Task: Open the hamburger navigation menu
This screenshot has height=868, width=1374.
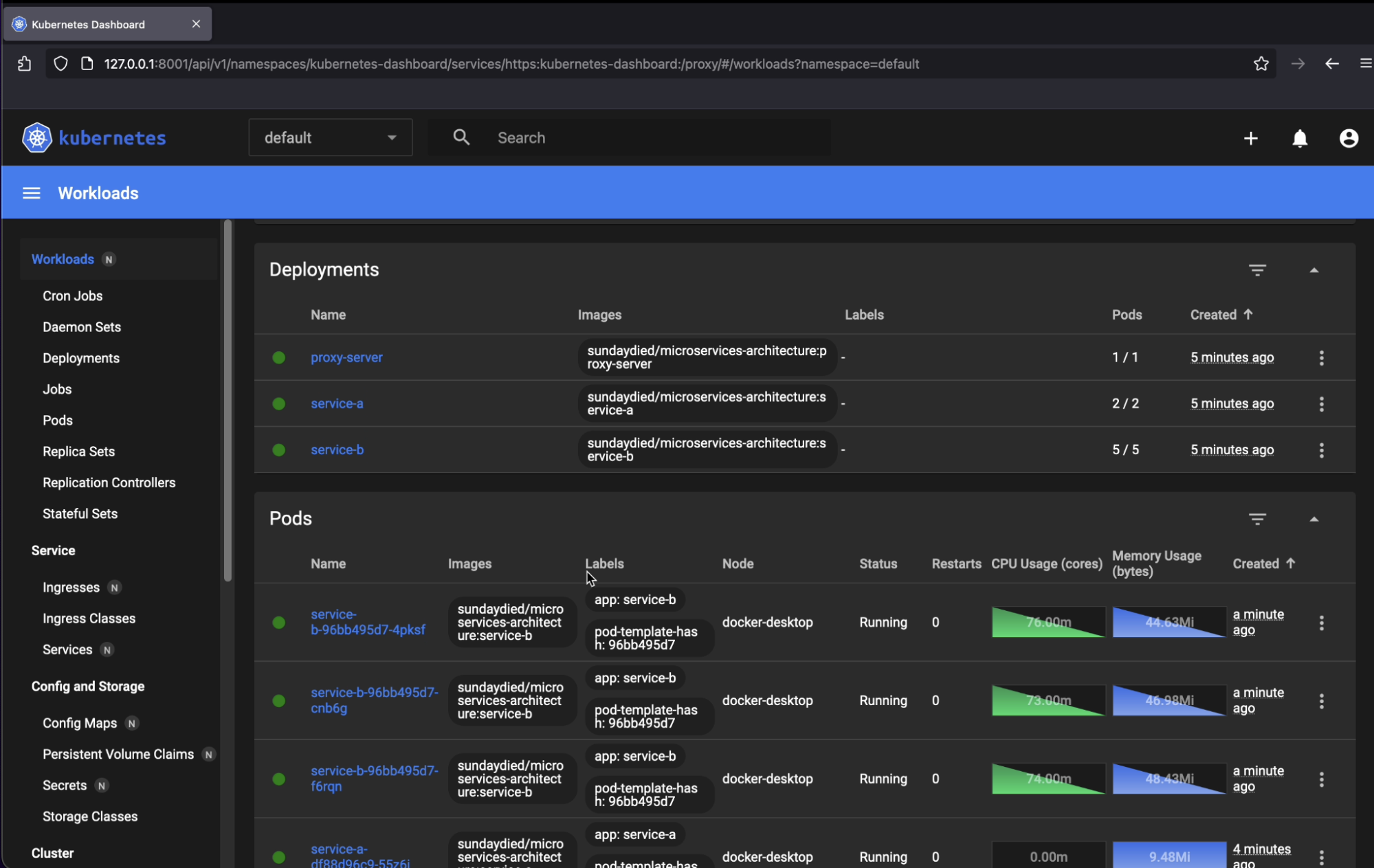Action: pyautogui.click(x=32, y=193)
